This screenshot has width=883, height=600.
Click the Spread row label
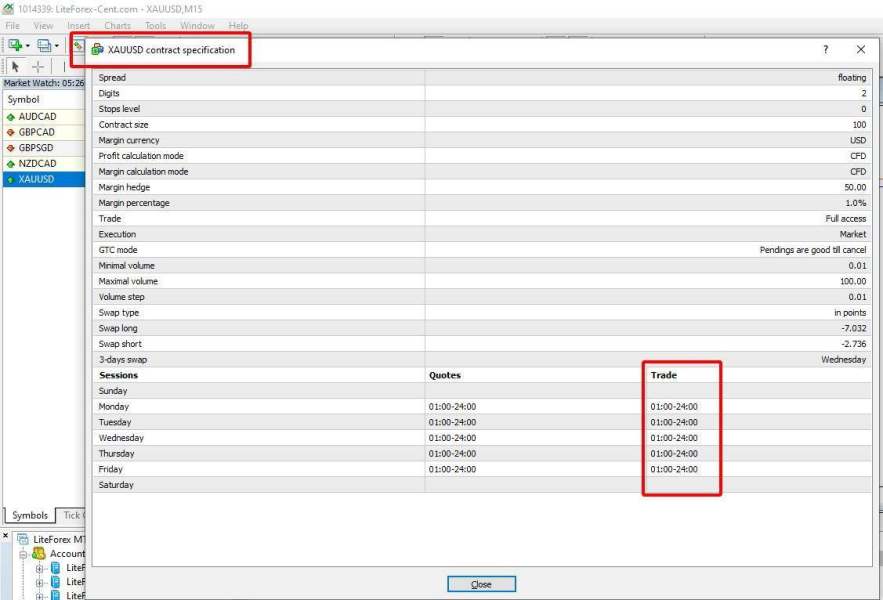(112, 78)
